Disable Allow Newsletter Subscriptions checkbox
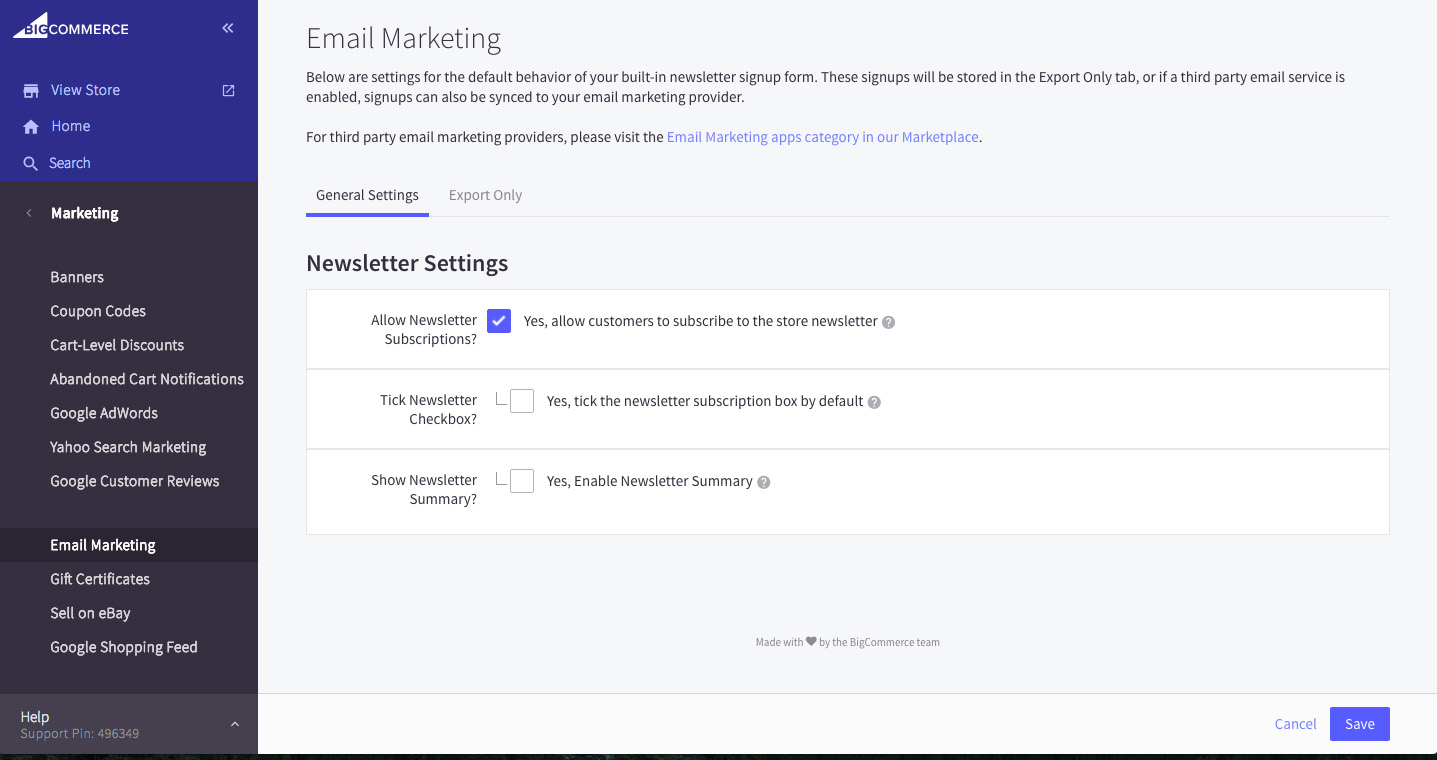1437x760 pixels. [x=498, y=321]
